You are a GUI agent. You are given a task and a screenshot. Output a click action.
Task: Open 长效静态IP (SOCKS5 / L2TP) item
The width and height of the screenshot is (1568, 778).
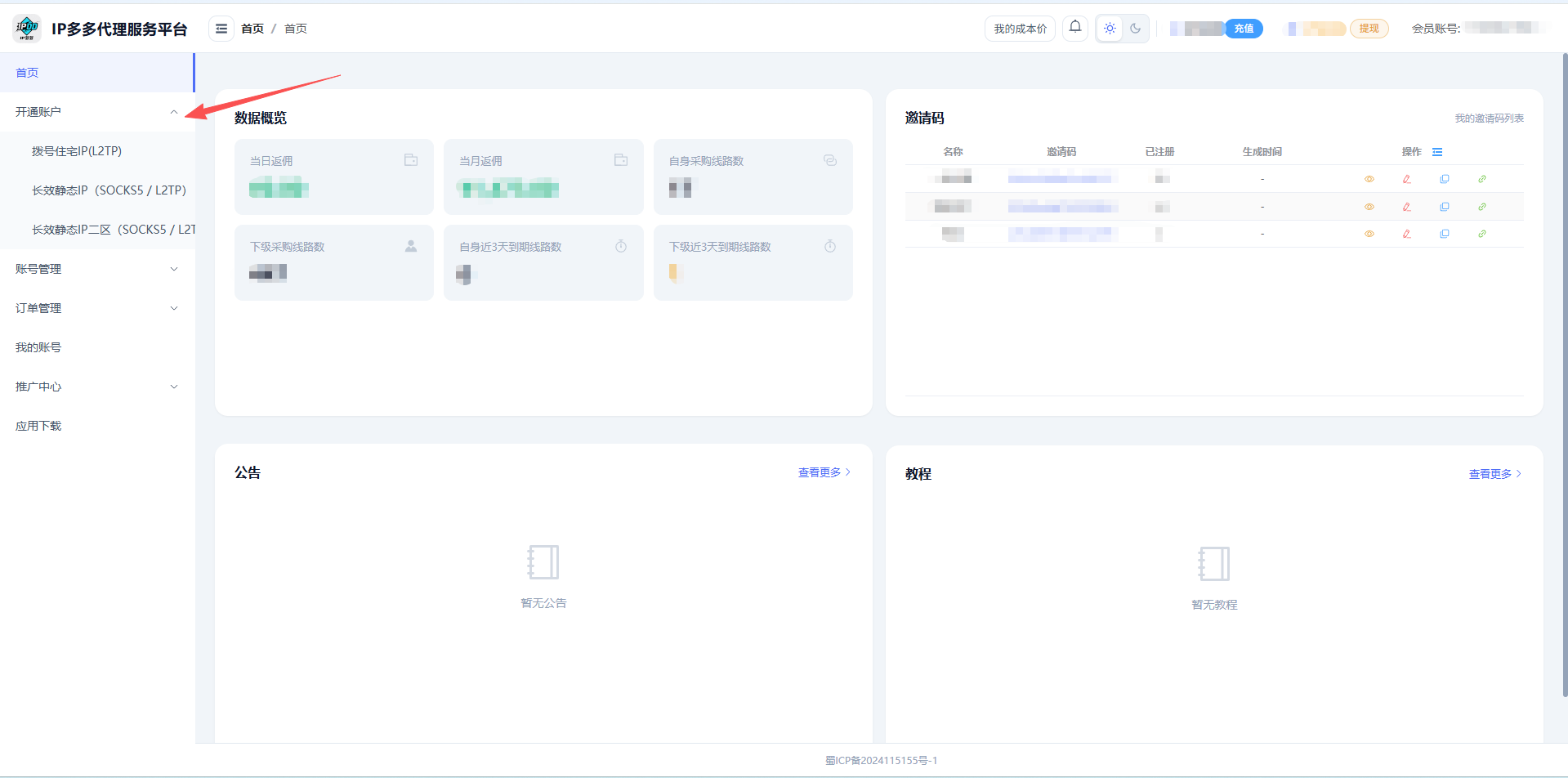[x=97, y=190]
